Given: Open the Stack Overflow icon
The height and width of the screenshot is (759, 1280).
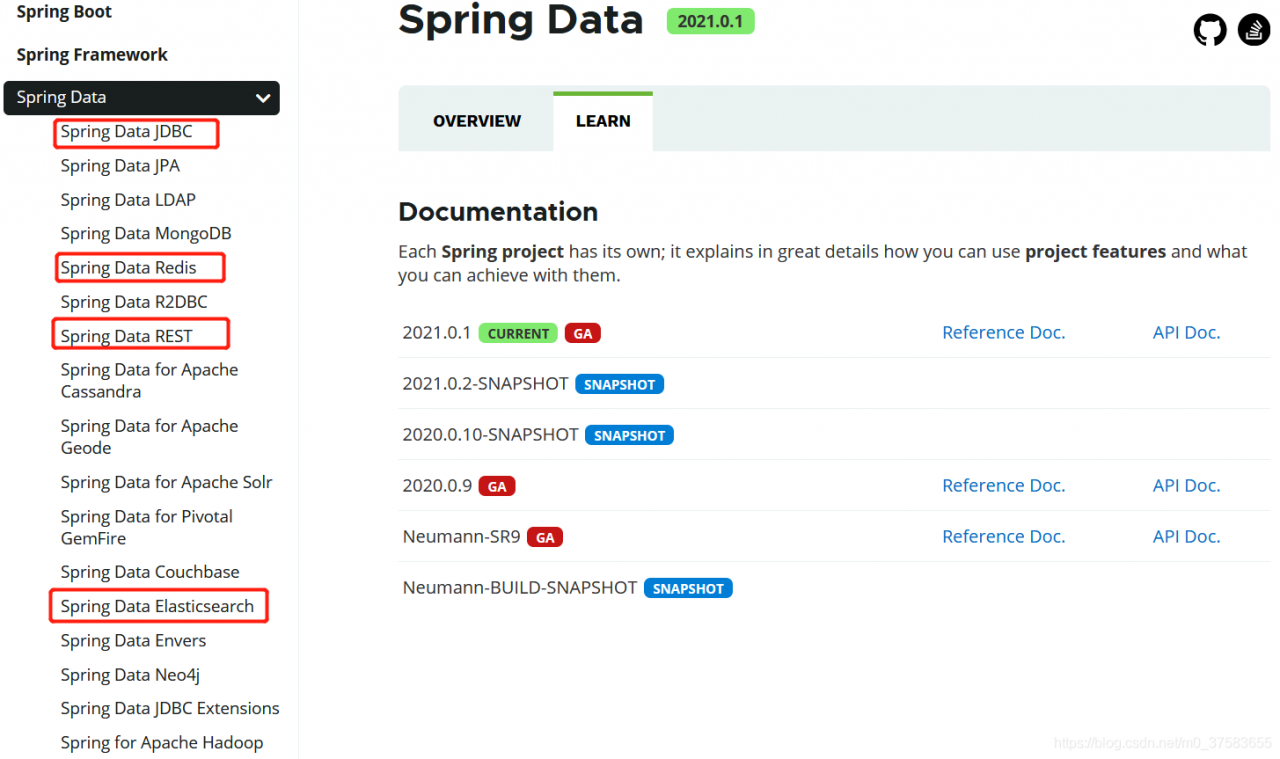Looking at the screenshot, I should tap(1254, 30).
